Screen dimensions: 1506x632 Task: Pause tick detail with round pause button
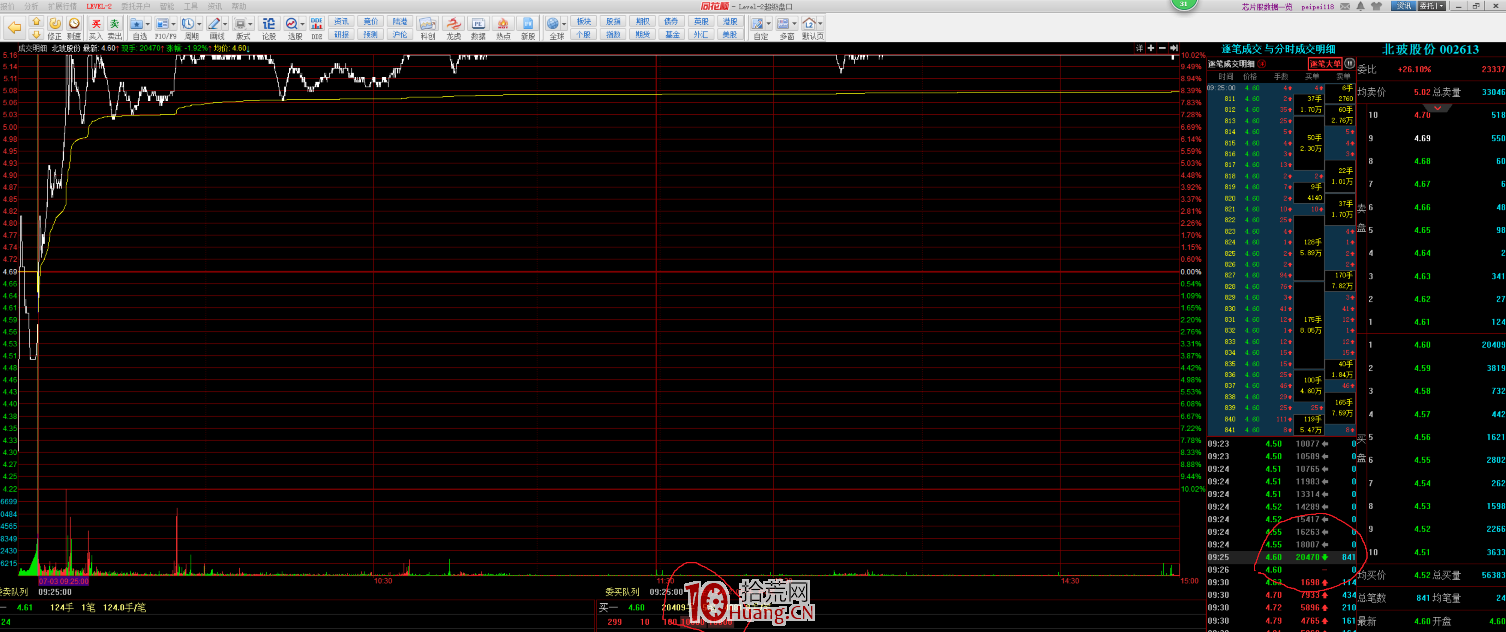(x=1349, y=63)
